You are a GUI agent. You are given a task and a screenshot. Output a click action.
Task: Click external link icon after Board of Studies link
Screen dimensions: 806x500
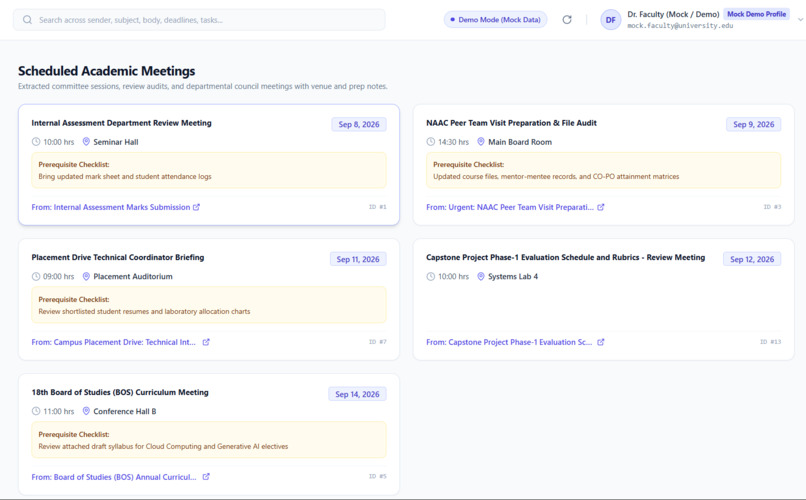pos(206,476)
